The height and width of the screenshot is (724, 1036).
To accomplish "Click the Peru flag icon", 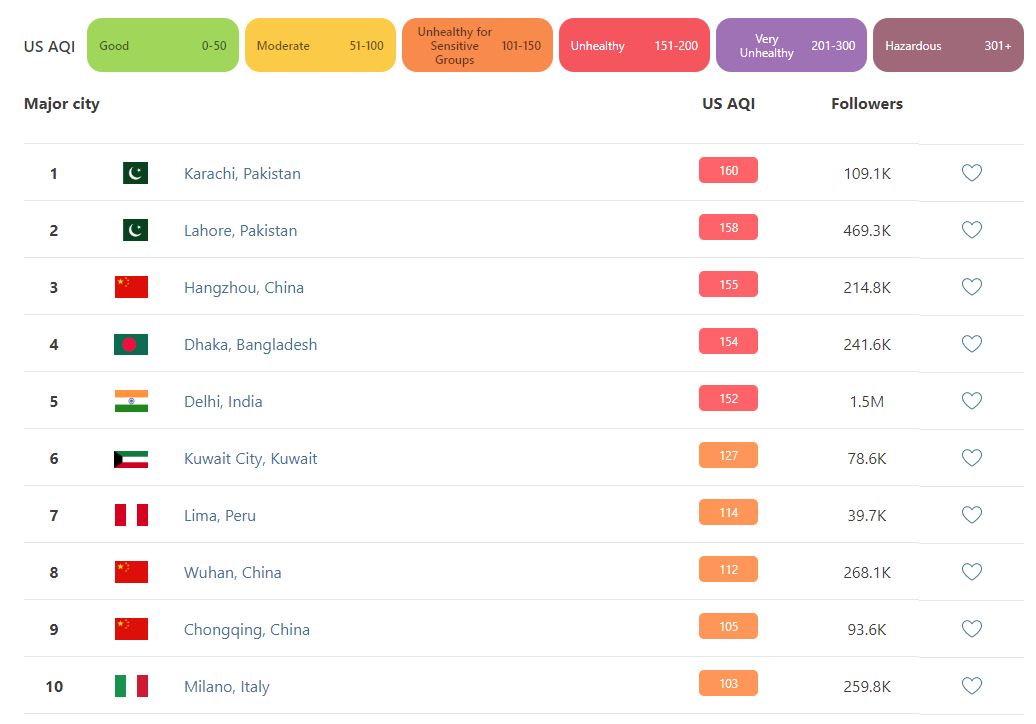I will [x=131, y=515].
